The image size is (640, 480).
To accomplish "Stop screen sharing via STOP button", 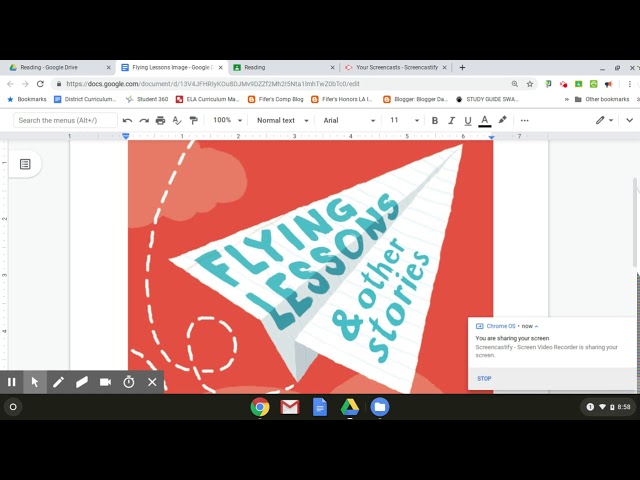I will coord(484,378).
